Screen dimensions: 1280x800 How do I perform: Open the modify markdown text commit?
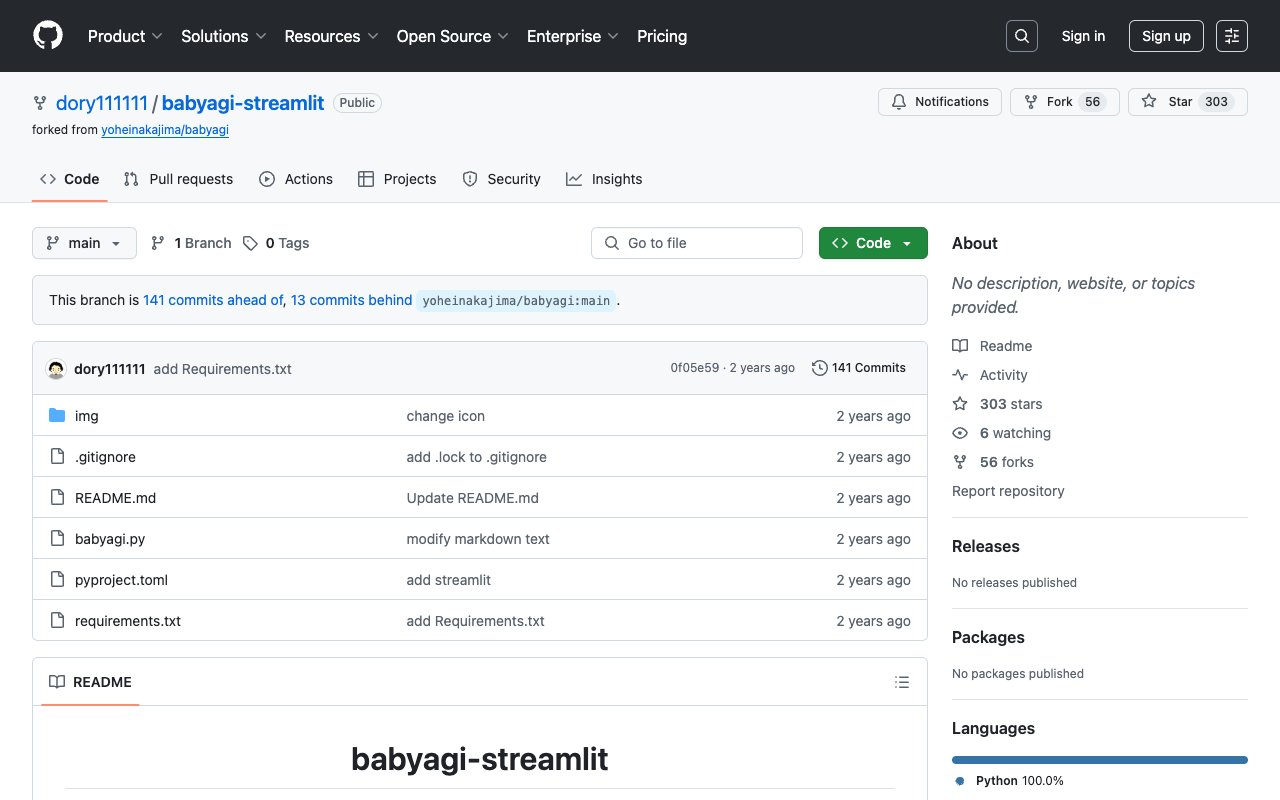pos(478,539)
